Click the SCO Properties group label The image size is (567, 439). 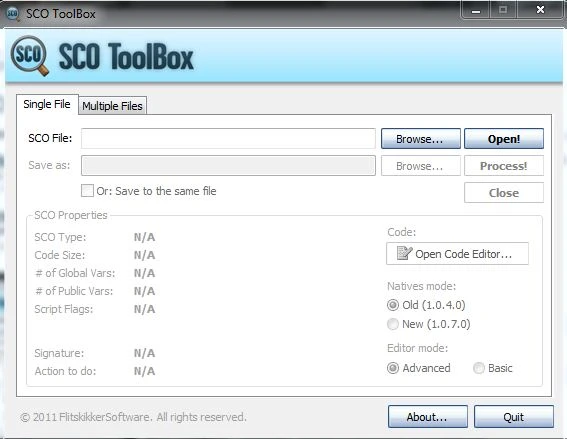point(71,215)
